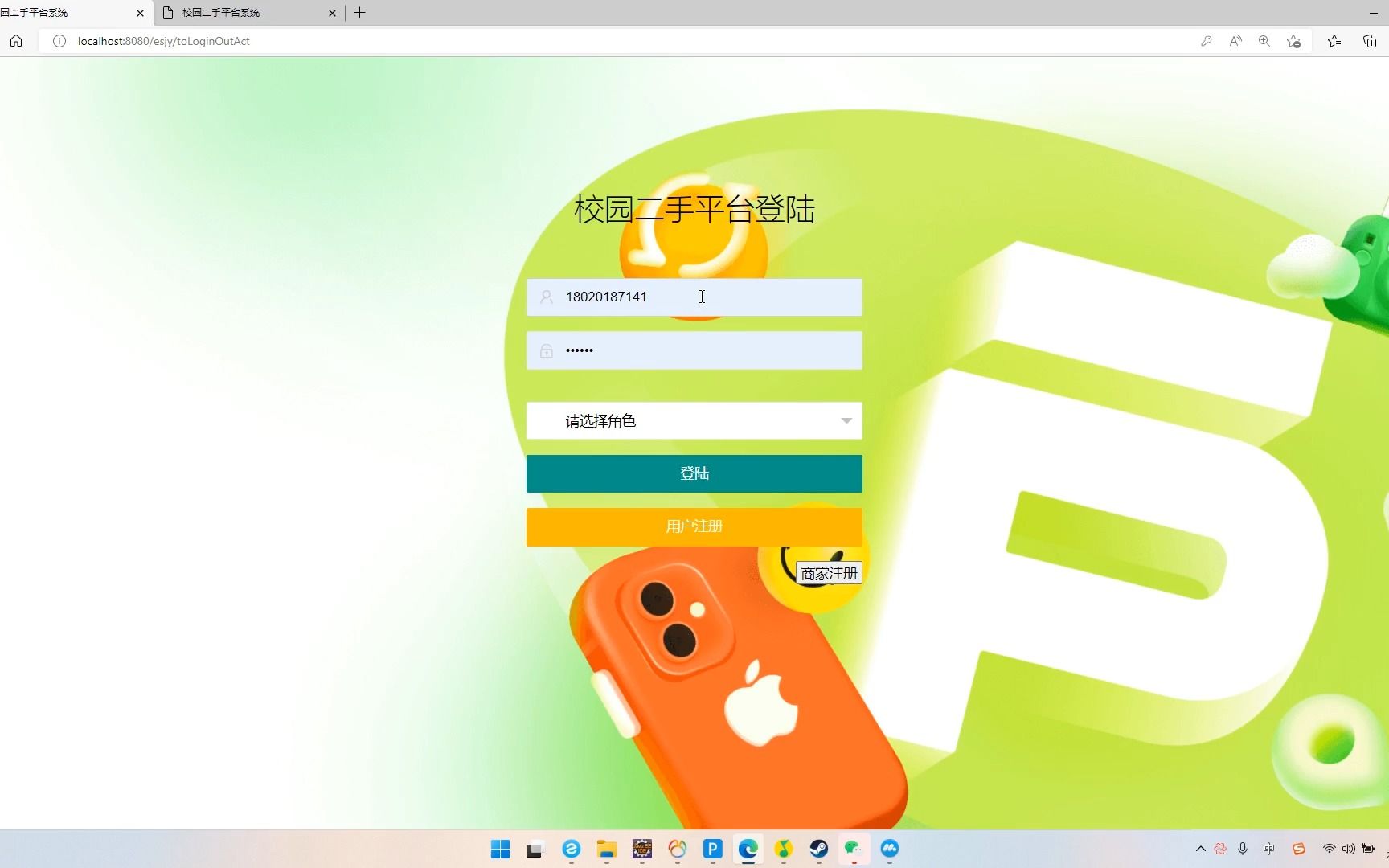Screen dimensions: 1389x868
Task: Minimize the browser window
Action: pyautogui.click(x=1373, y=13)
